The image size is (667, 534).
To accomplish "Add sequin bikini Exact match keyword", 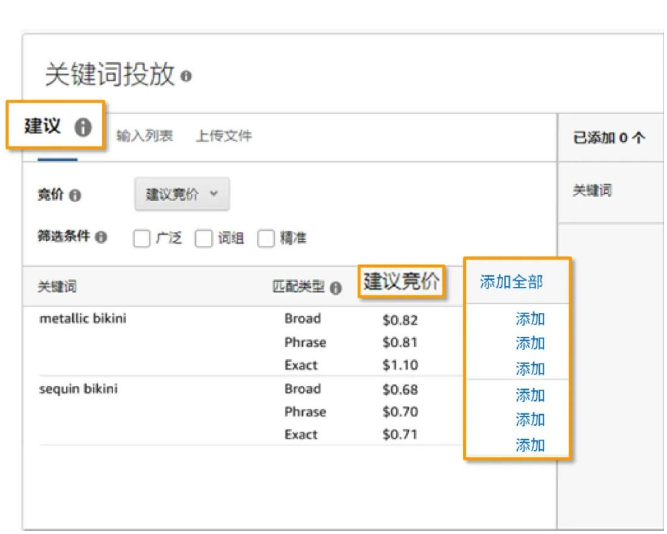I will coord(530,445).
